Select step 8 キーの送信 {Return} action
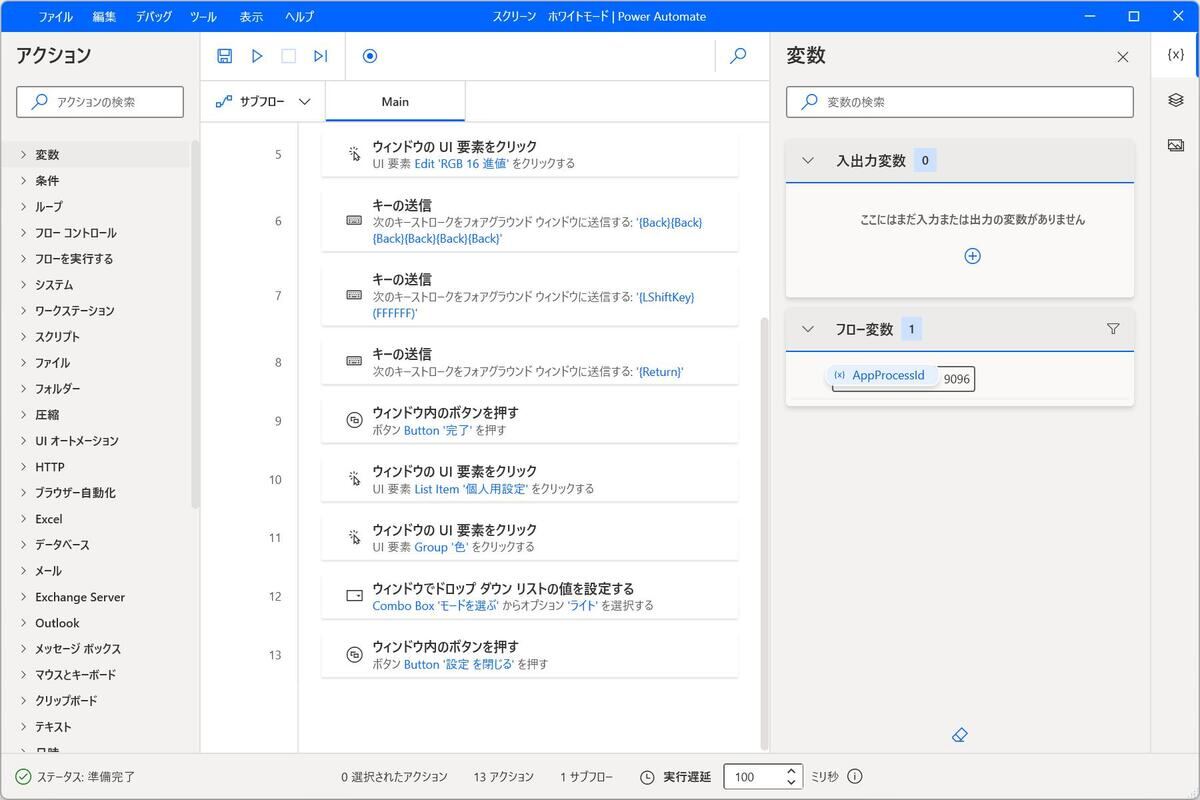The image size is (1200, 800). [530, 362]
